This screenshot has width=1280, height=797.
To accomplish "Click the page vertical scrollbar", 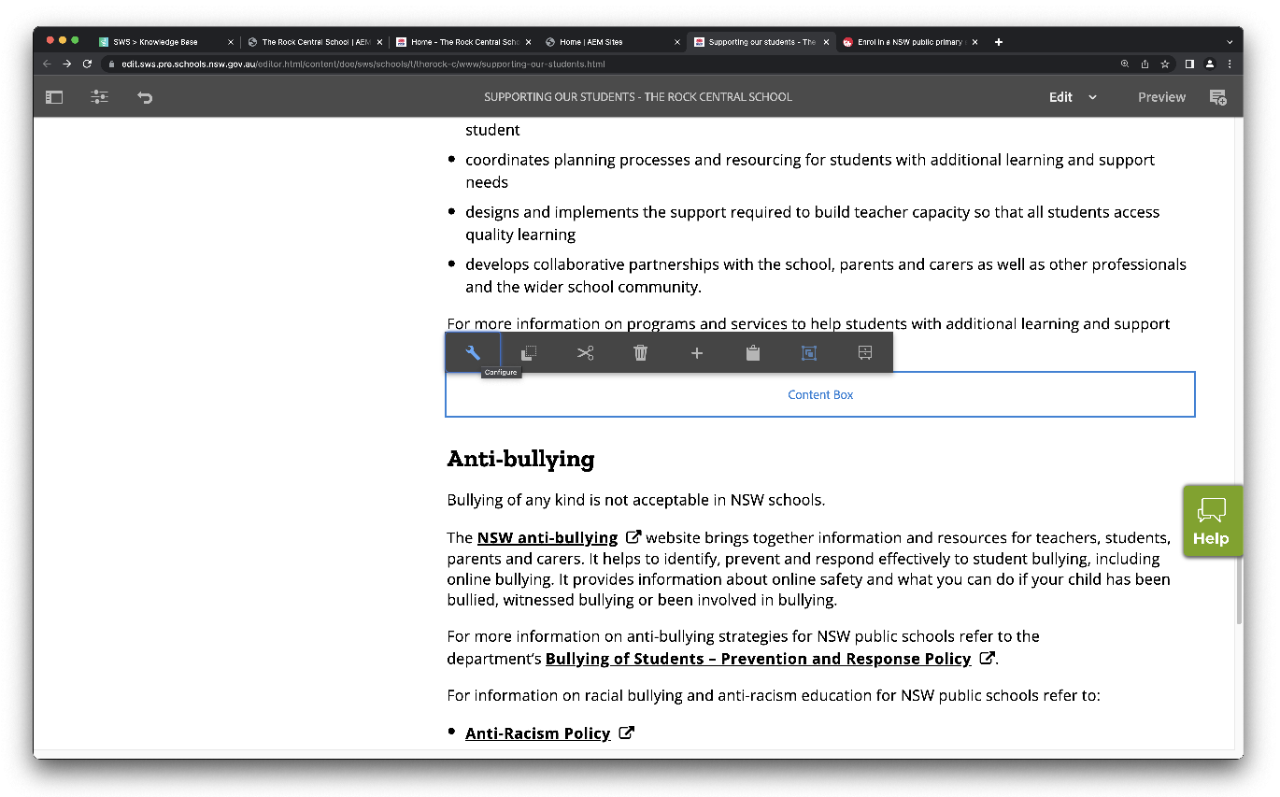I will click(x=1240, y=590).
